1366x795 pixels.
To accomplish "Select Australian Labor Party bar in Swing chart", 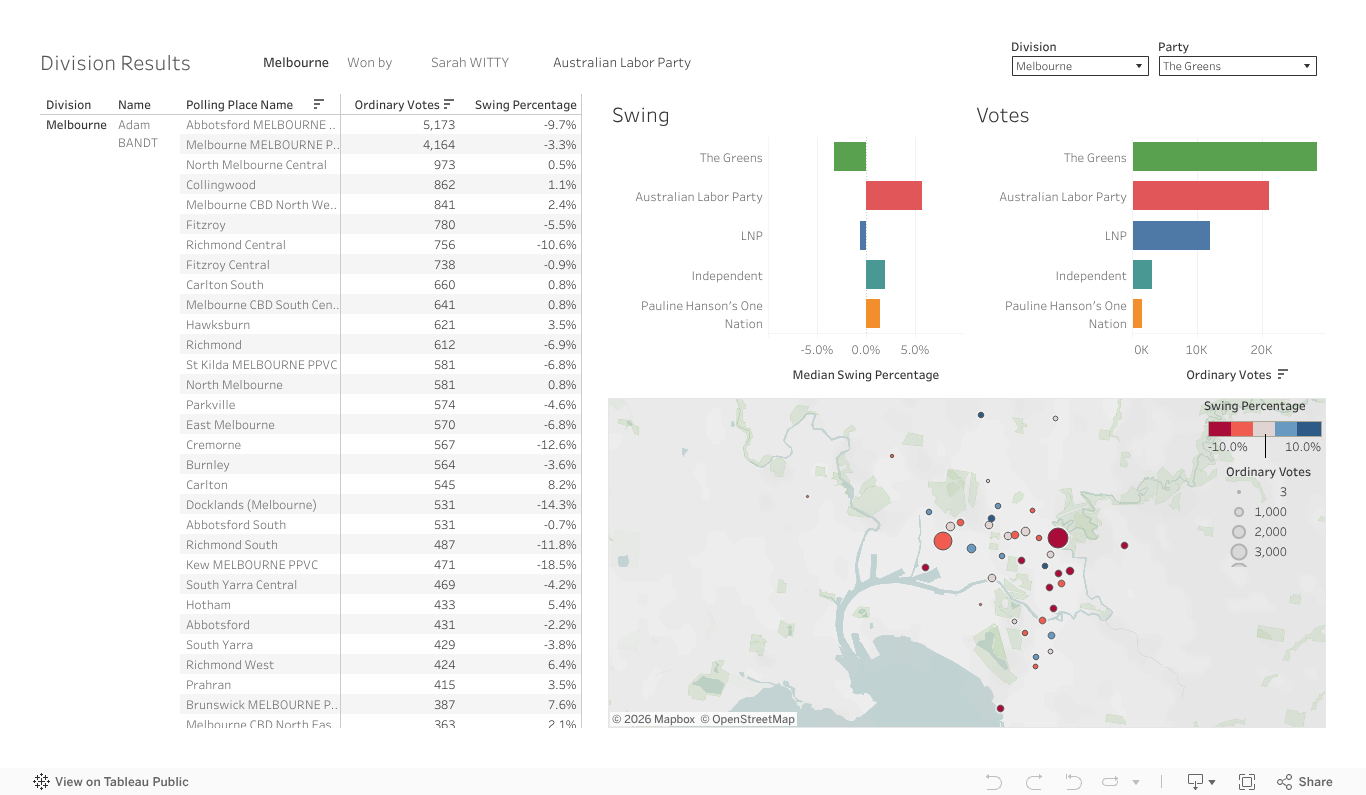I will click(893, 196).
